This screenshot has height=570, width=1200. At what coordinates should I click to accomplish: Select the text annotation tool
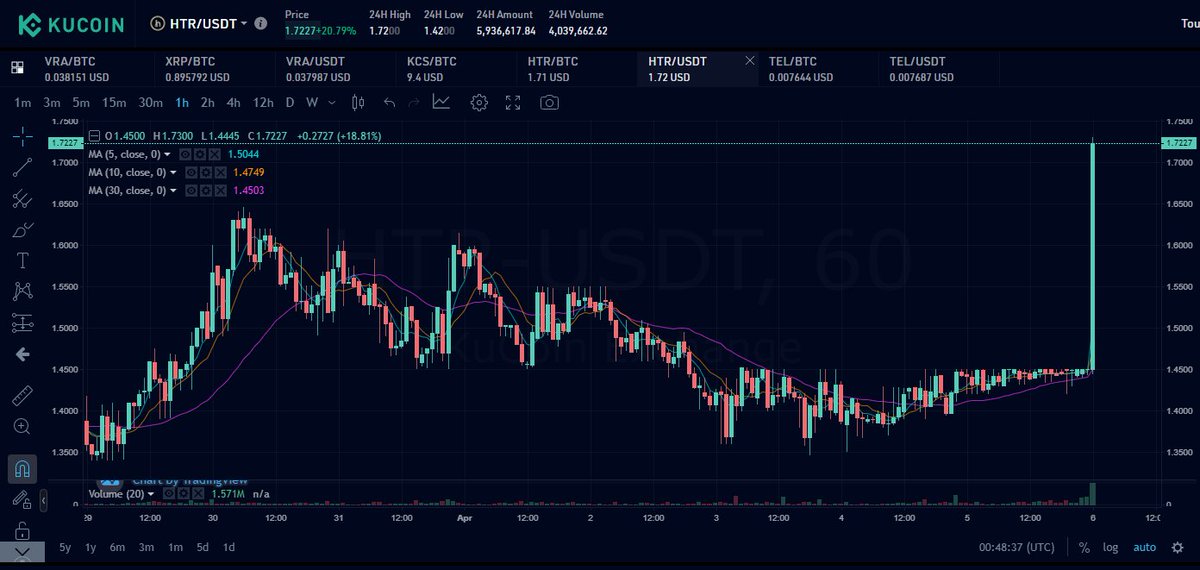[x=22, y=261]
